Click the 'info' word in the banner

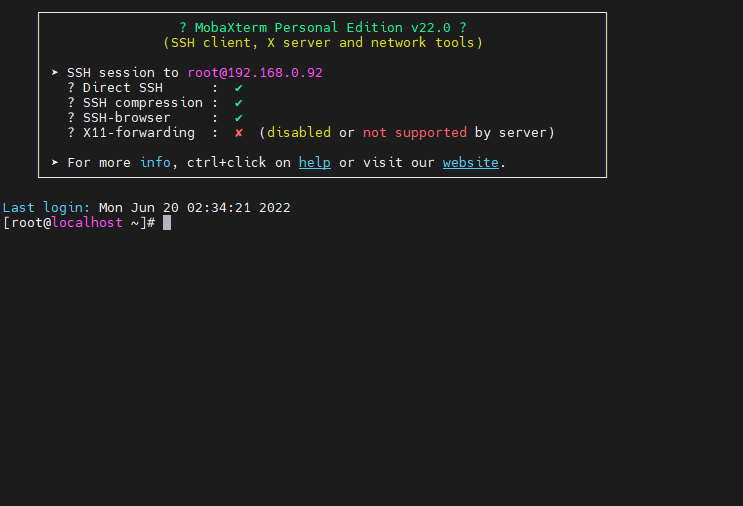click(x=155, y=163)
